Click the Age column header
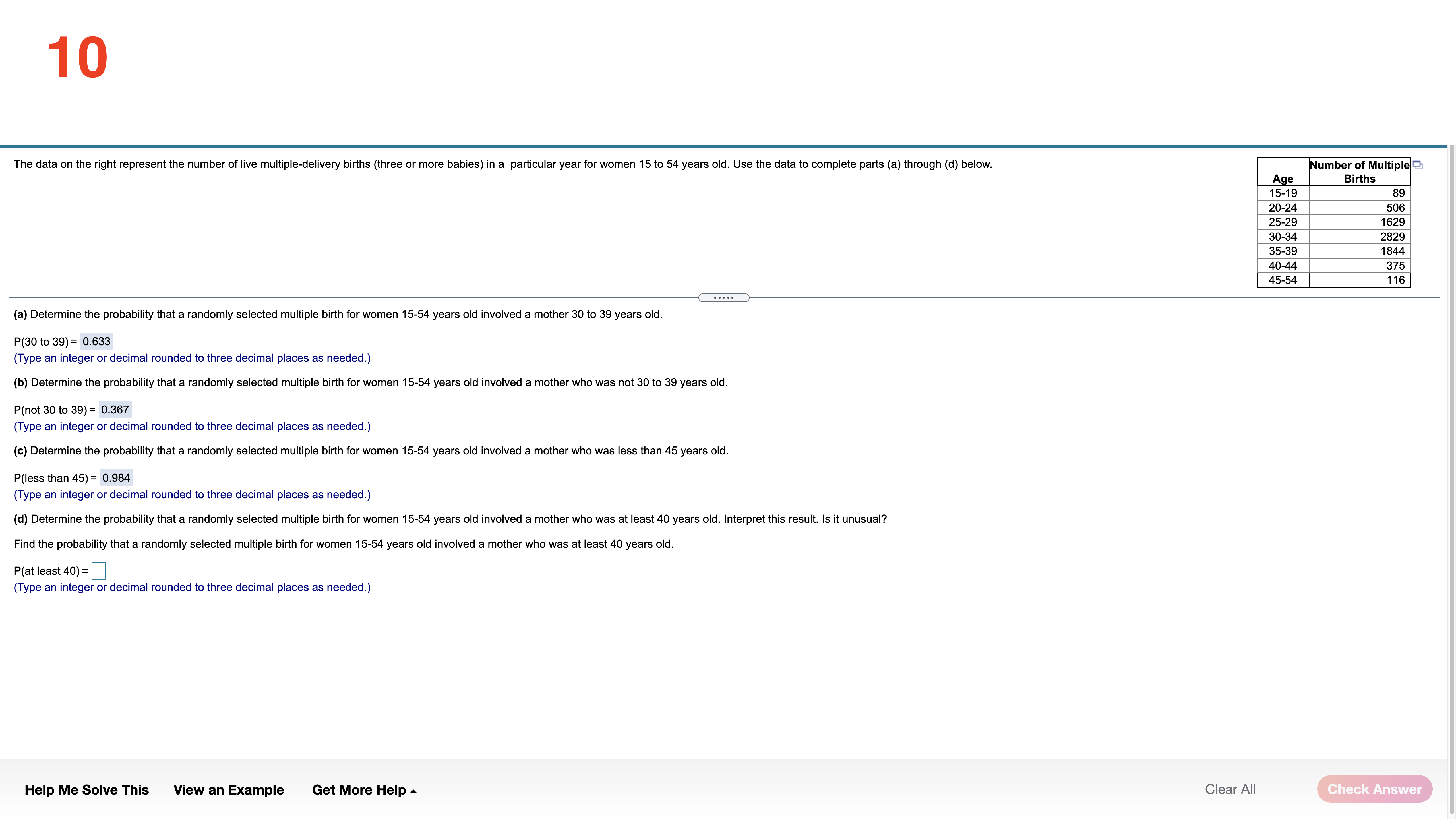1456x819 pixels. (1283, 179)
